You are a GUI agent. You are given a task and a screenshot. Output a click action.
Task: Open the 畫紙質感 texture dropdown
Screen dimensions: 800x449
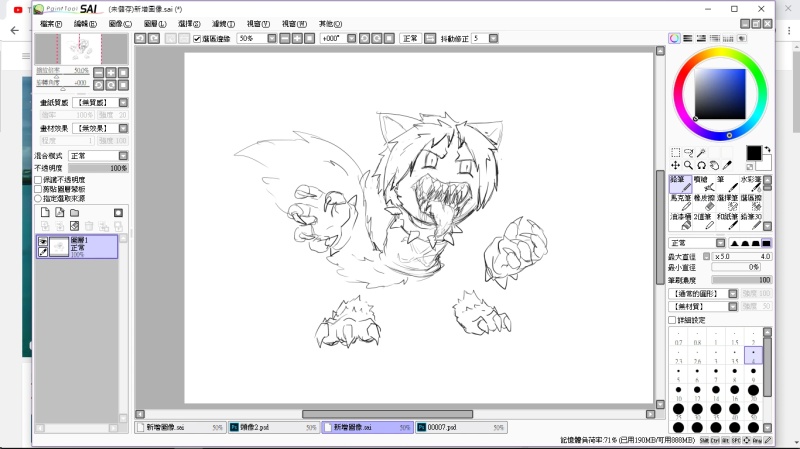click(x=123, y=103)
